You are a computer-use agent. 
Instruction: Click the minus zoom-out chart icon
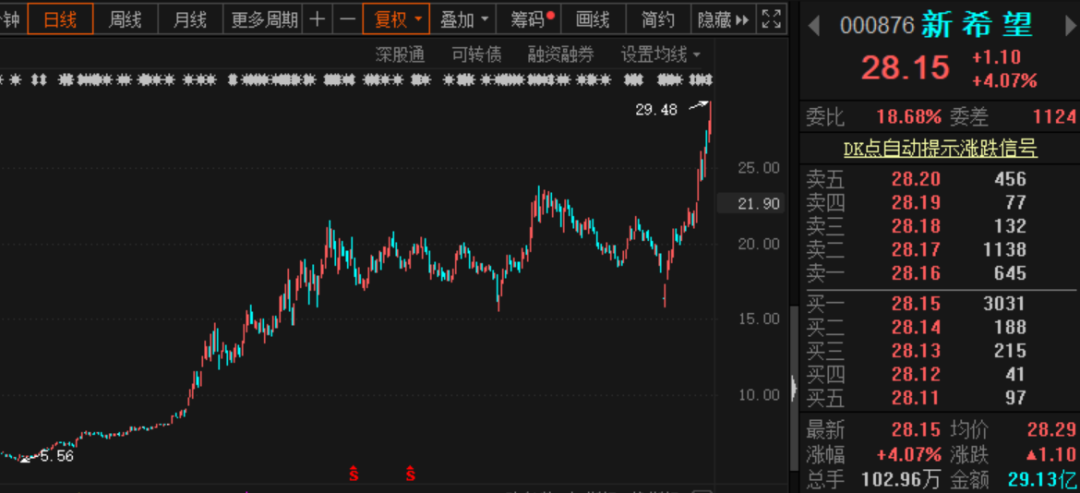(346, 19)
